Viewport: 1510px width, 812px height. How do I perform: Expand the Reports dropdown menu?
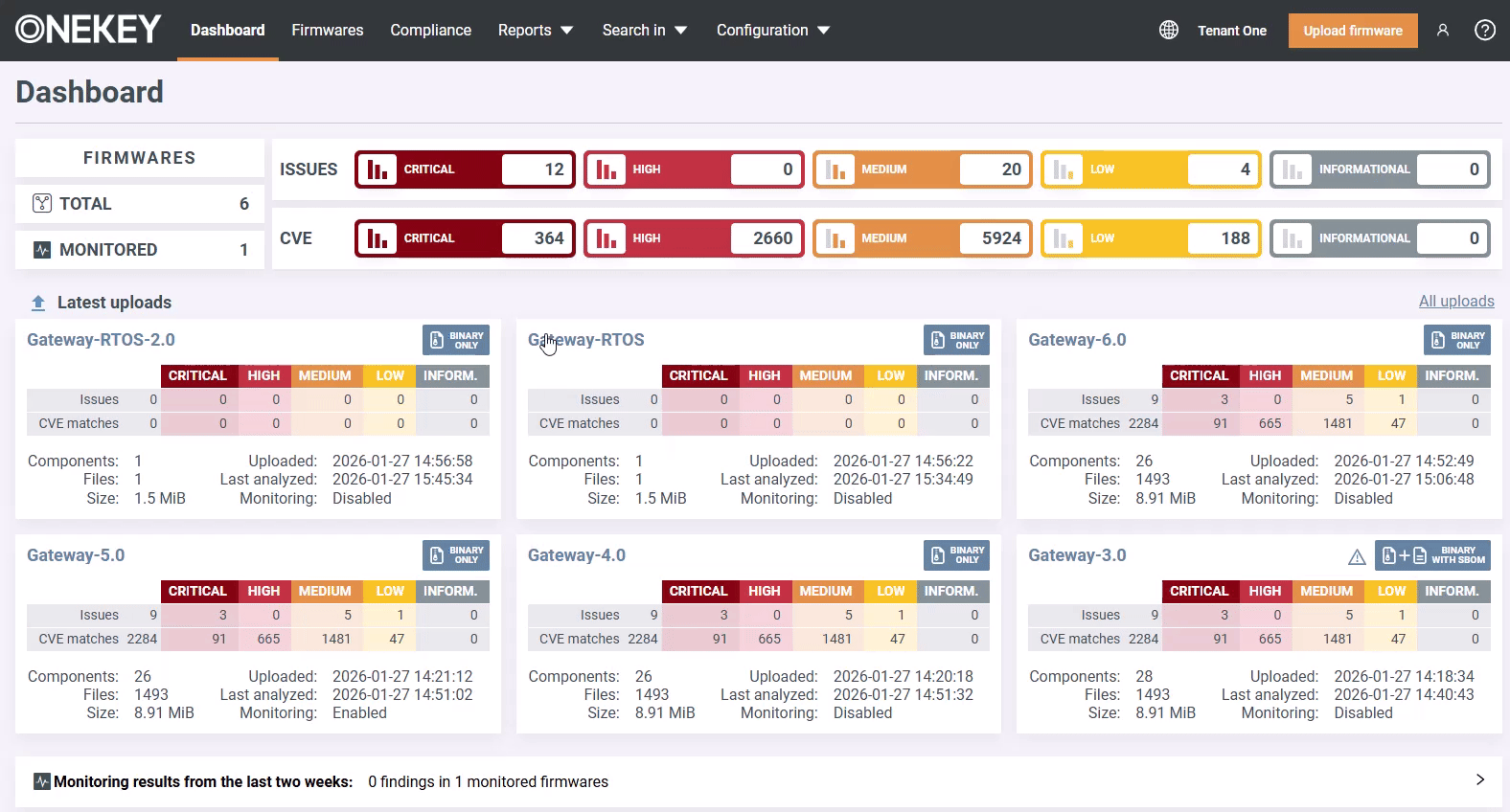(535, 31)
